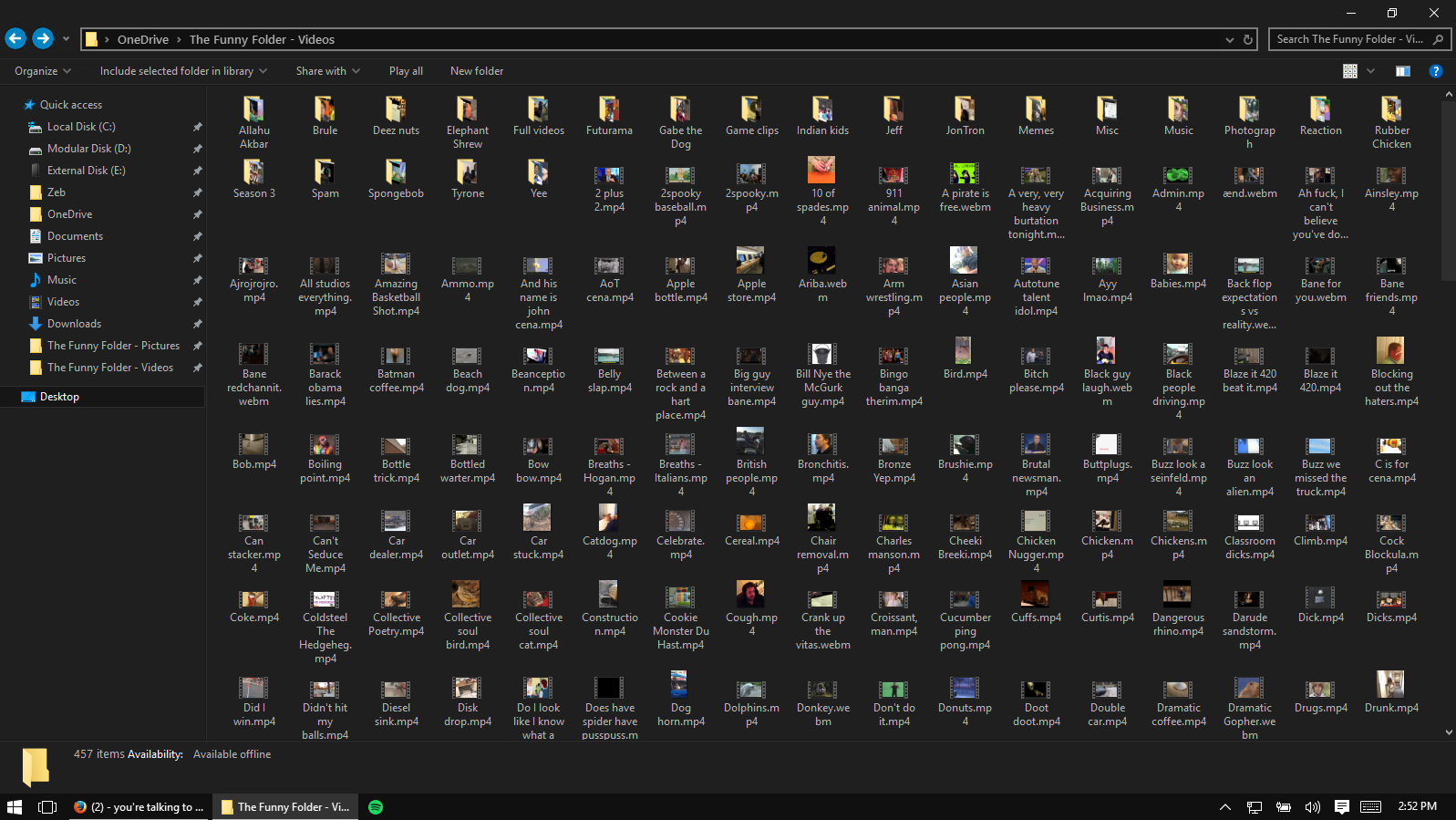Click the Search The Funny Folder field

[1349, 39]
